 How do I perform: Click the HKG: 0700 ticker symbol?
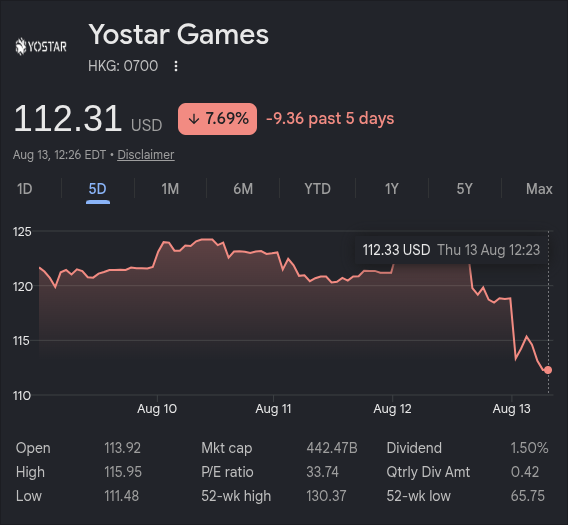click(123, 66)
